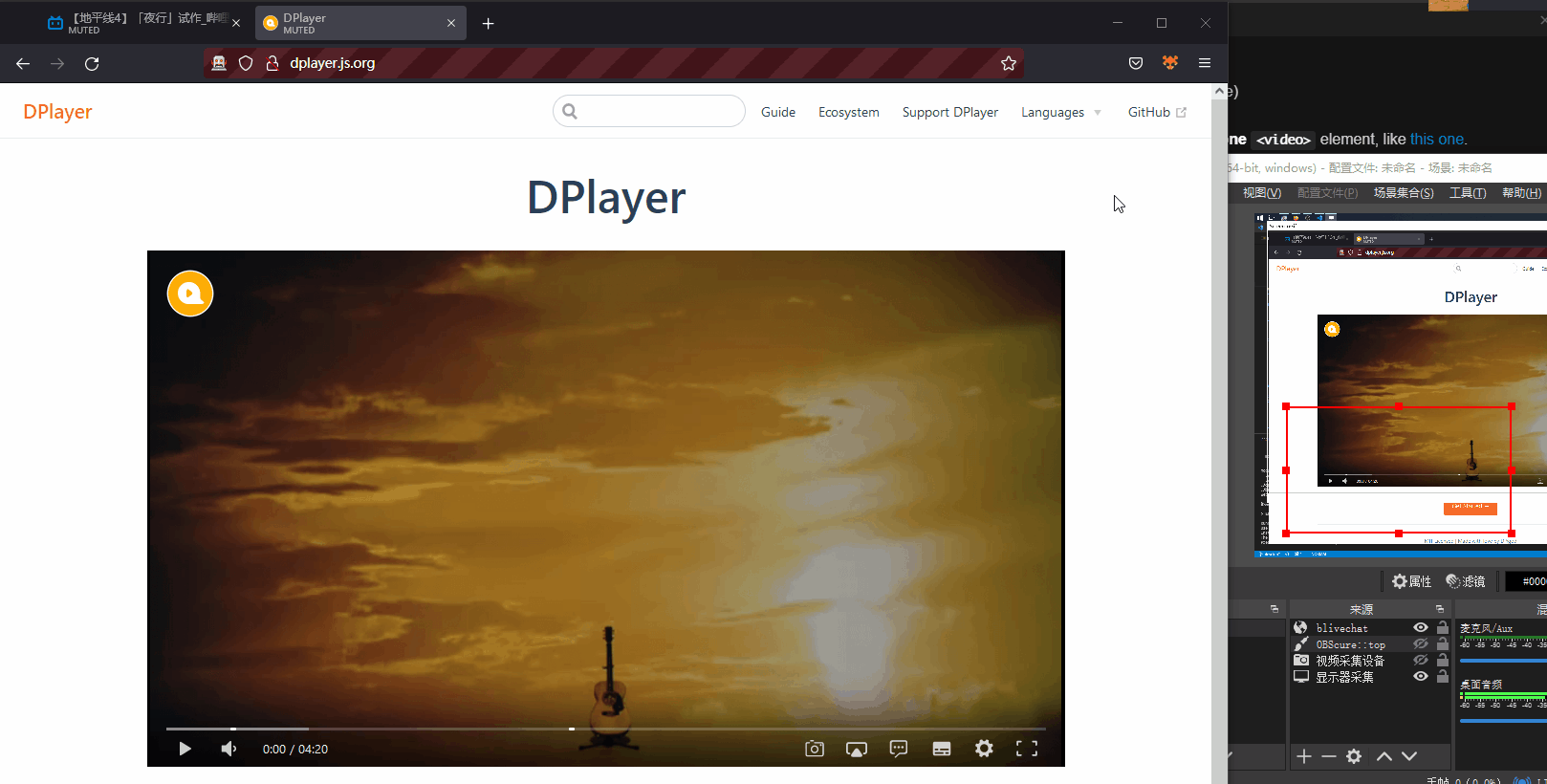Reload the dplayer.js.org page

pos(92,63)
